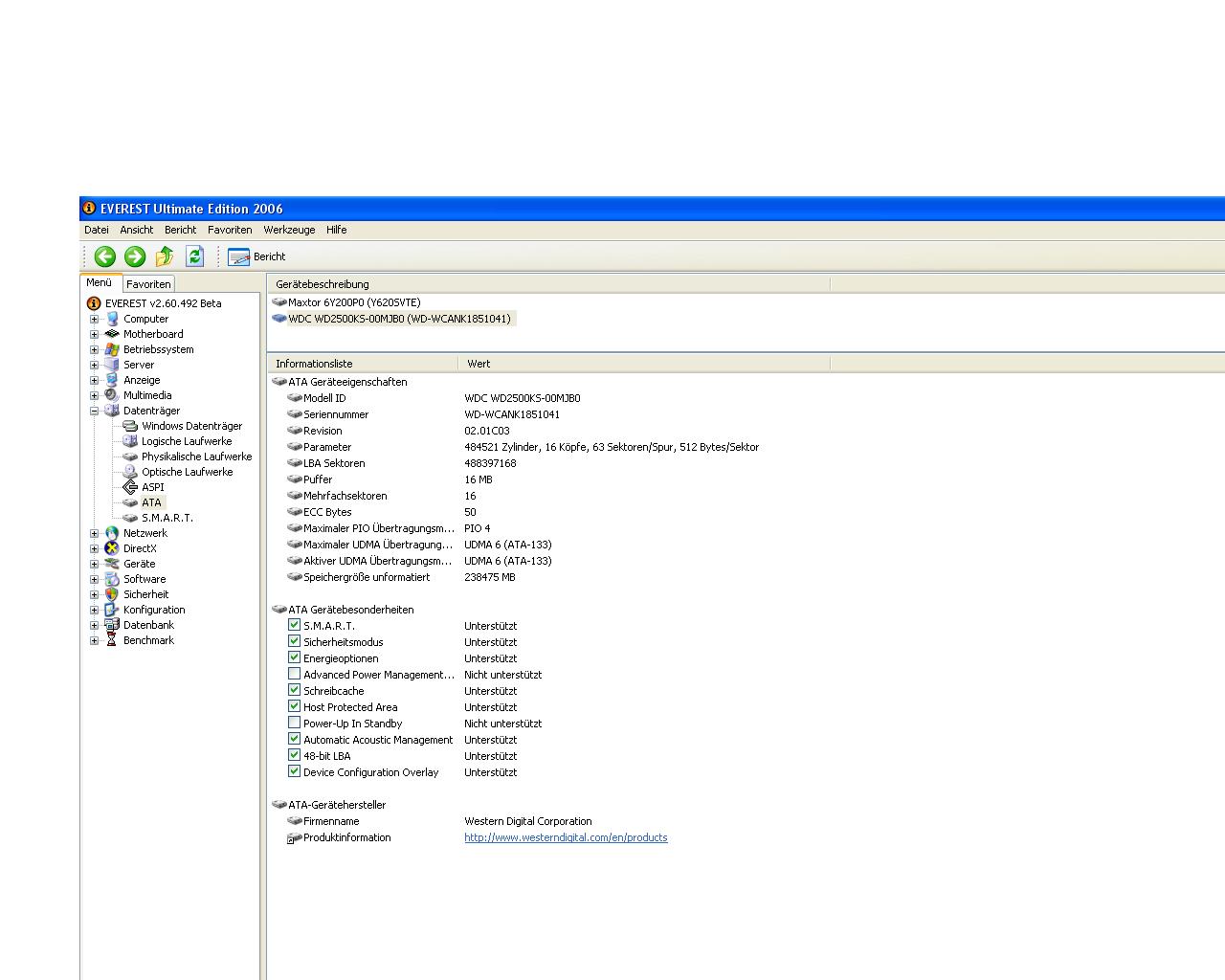
Task: Open the Datei menu
Action: tap(97, 230)
